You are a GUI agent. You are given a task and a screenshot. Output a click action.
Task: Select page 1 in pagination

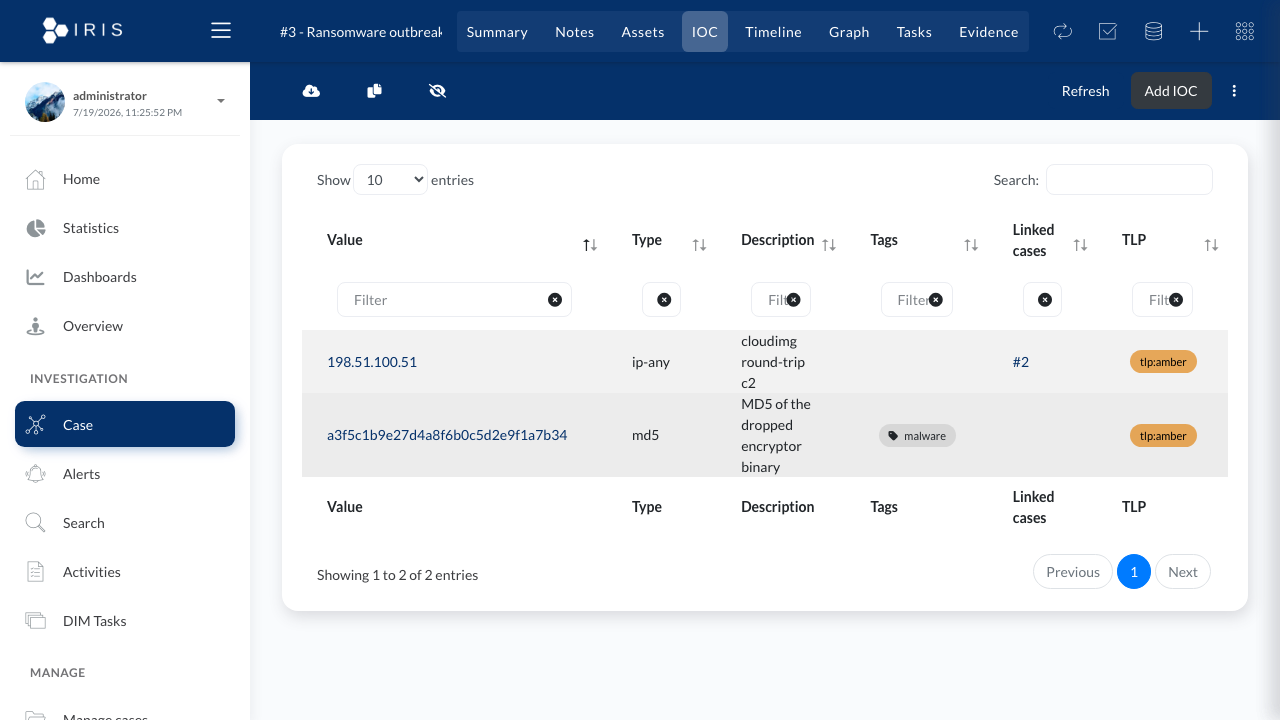coord(1134,572)
